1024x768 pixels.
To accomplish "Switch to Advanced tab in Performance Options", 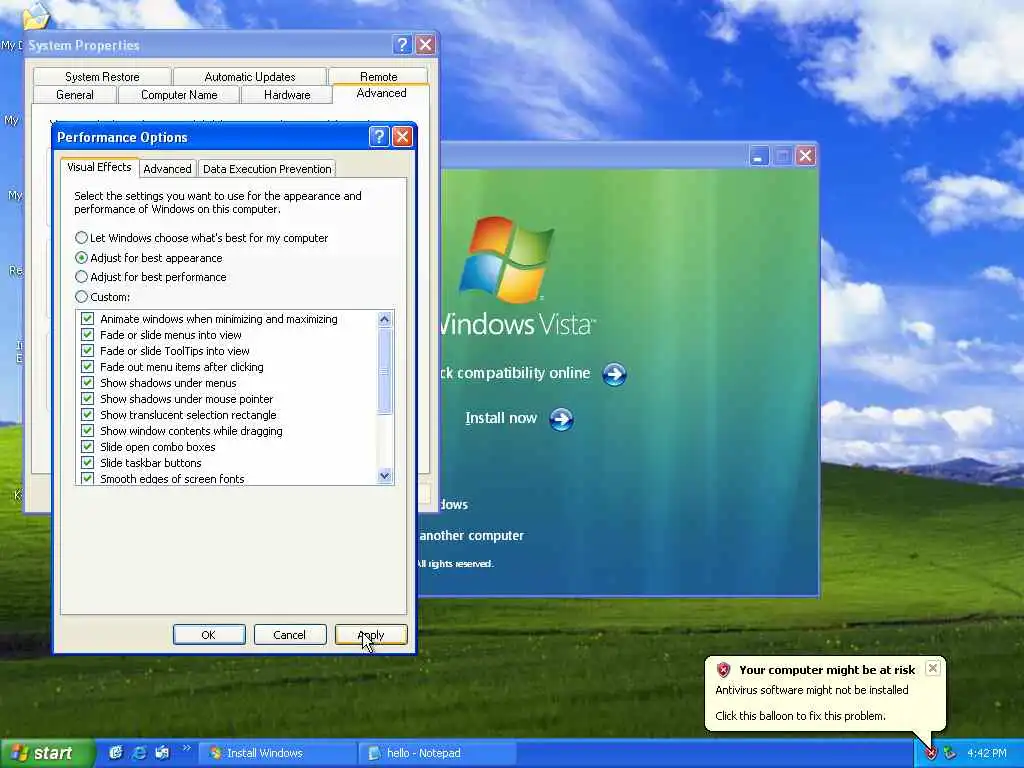I will tap(167, 169).
